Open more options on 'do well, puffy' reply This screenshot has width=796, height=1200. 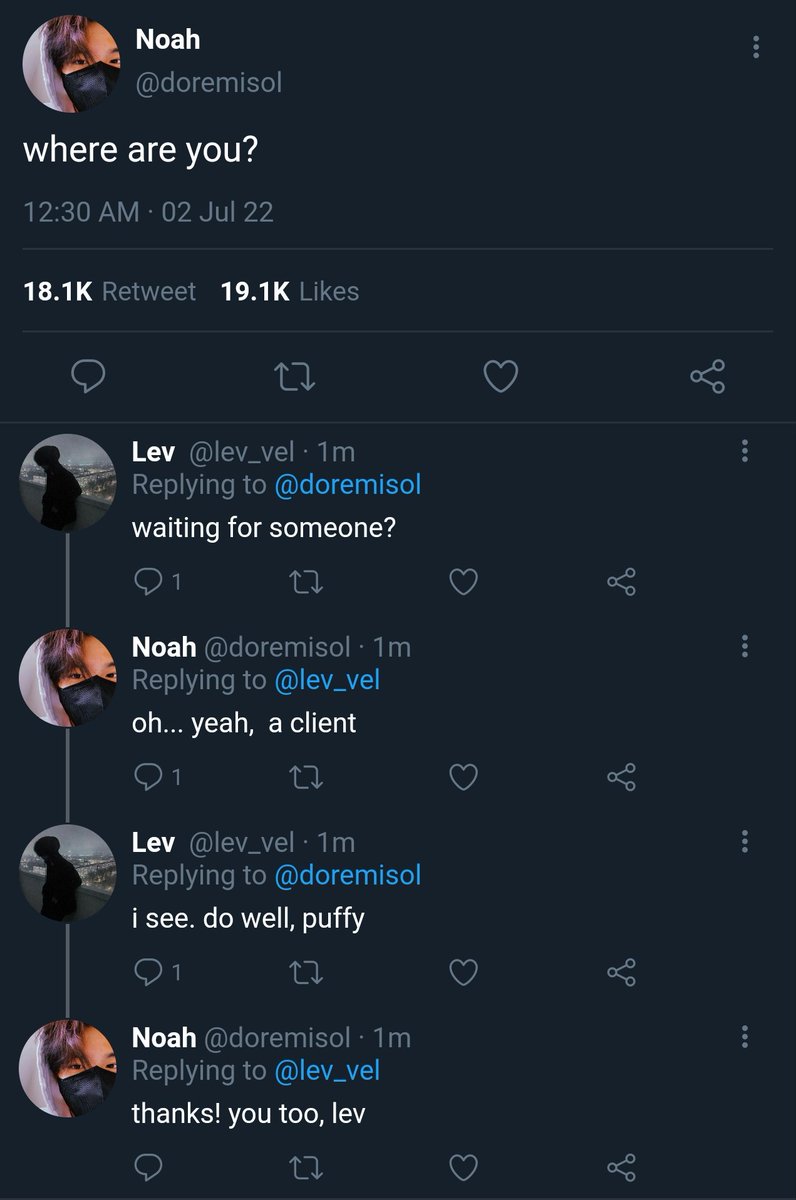click(x=744, y=841)
